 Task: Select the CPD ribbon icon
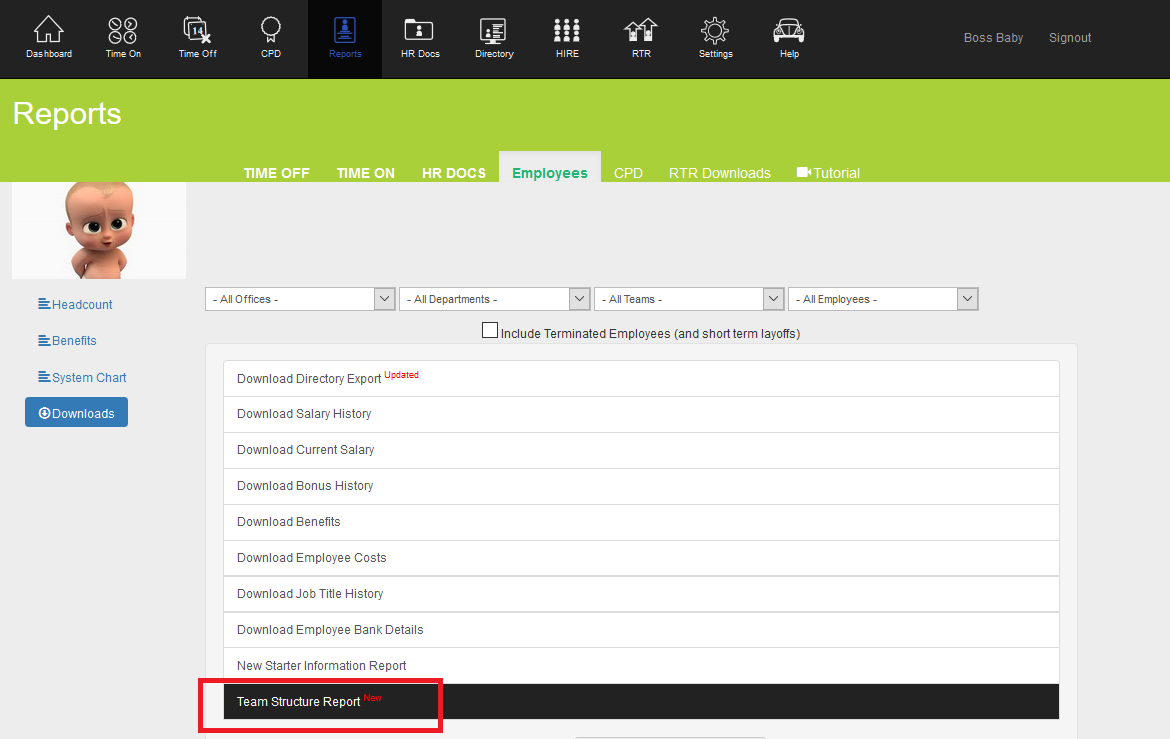[x=271, y=31]
